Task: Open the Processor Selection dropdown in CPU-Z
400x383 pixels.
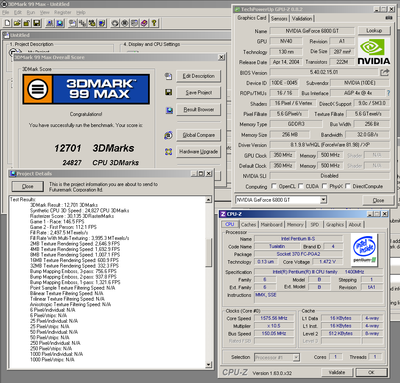Action: coord(296,358)
